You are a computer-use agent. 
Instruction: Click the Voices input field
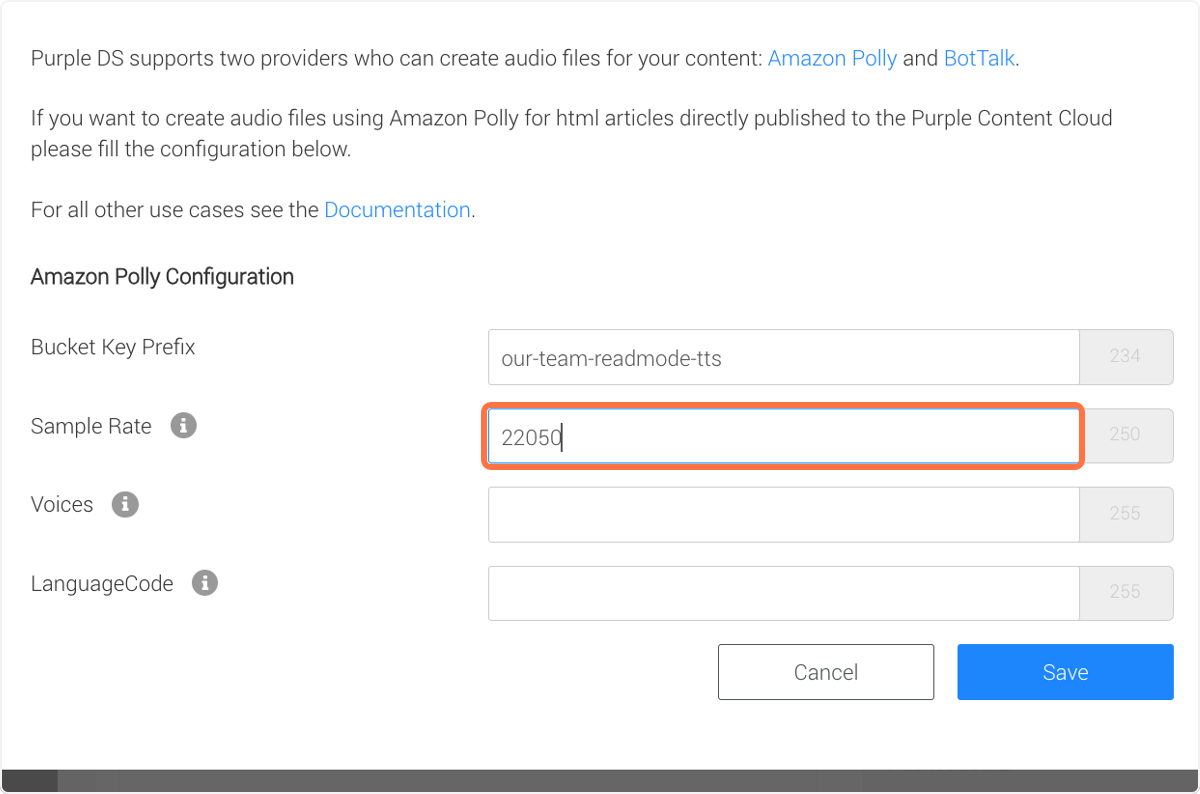pos(784,514)
